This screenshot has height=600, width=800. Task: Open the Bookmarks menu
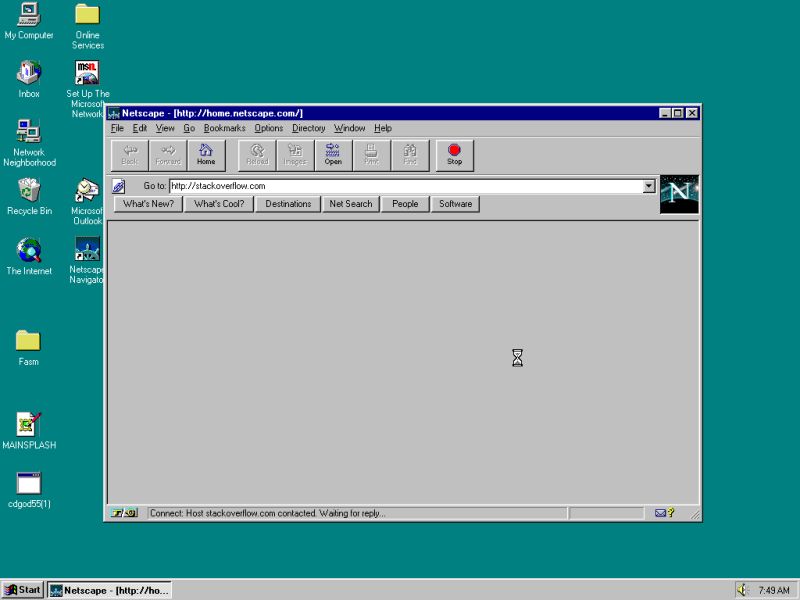coord(226,128)
